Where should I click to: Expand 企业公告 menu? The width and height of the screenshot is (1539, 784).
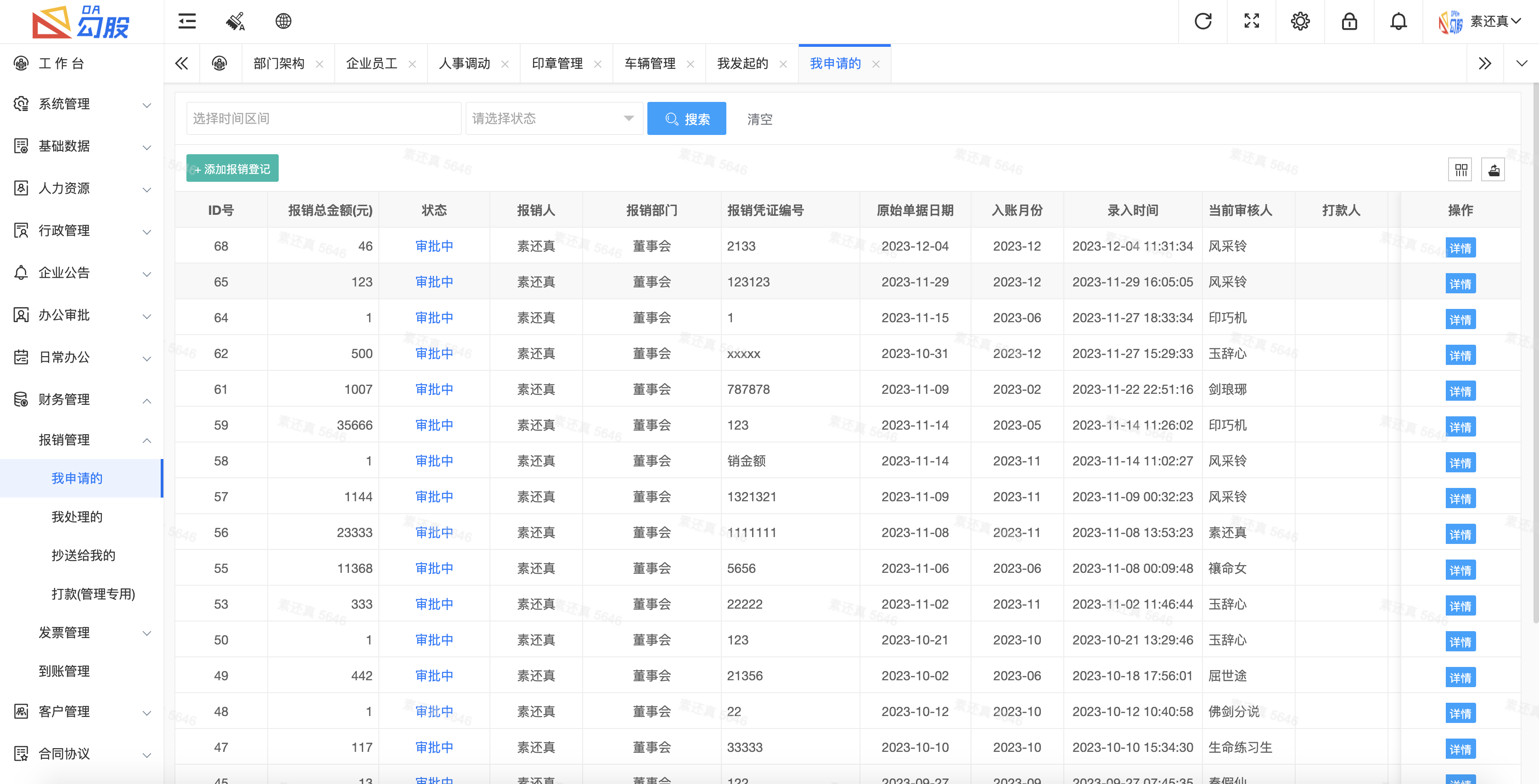[x=81, y=273]
